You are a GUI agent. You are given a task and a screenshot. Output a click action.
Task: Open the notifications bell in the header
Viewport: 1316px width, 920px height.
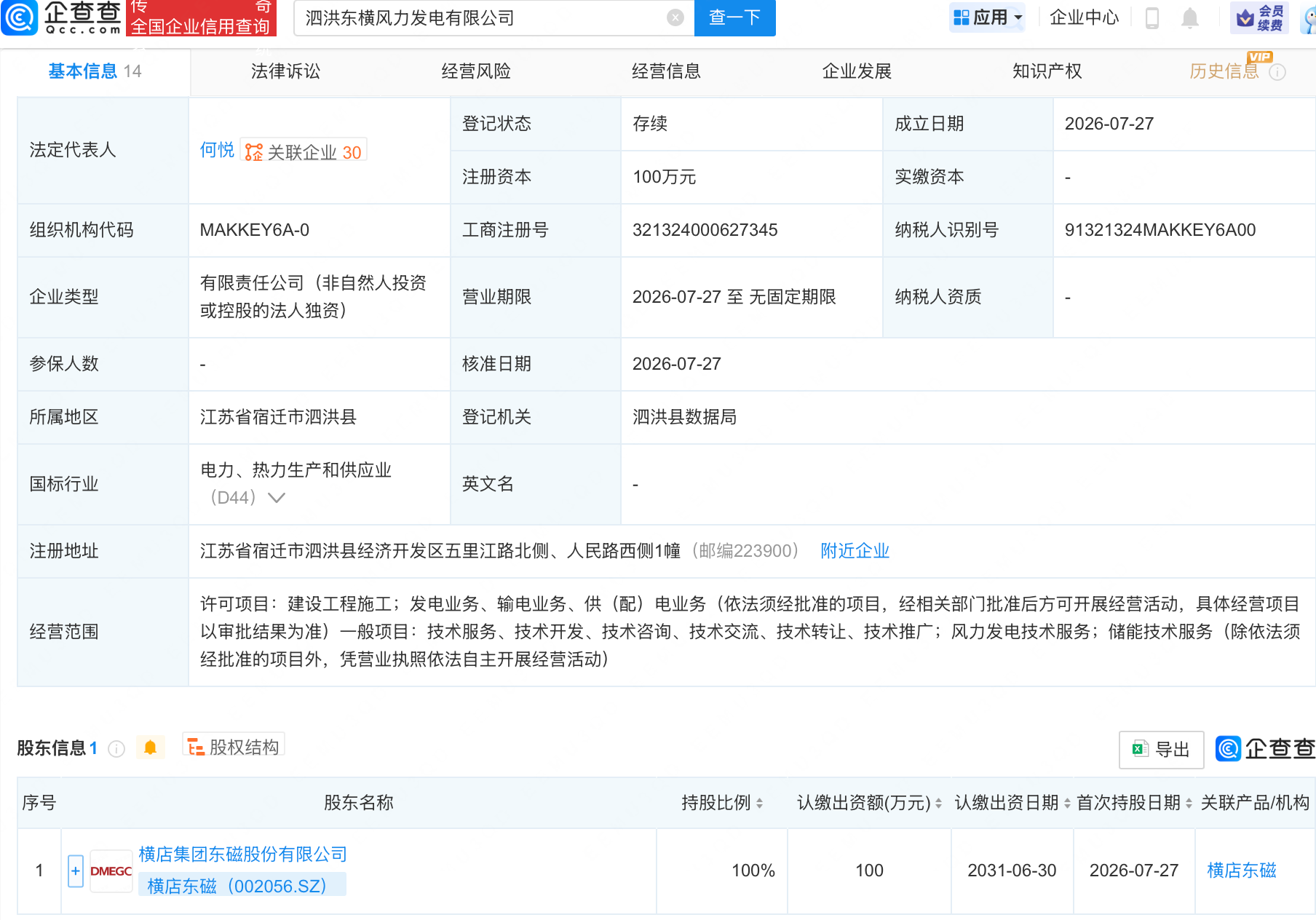[x=1190, y=17]
